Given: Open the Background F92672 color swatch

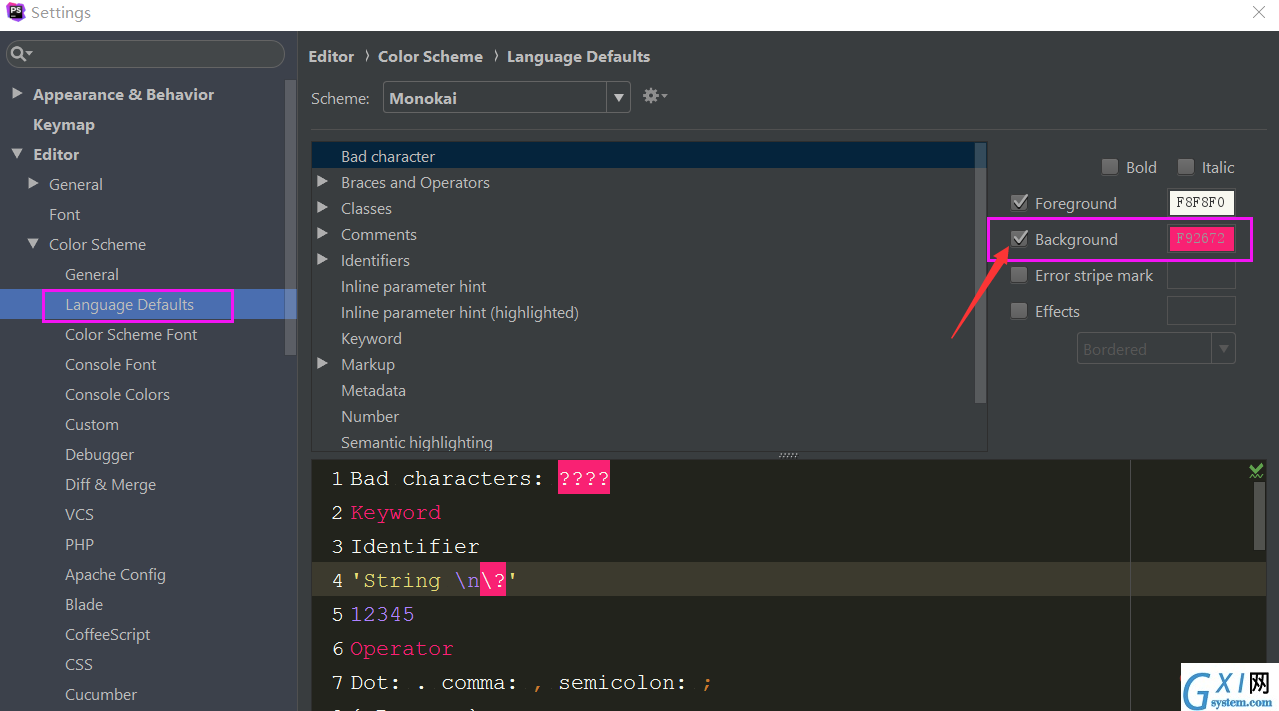Looking at the screenshot, I should click(1201, 239).
